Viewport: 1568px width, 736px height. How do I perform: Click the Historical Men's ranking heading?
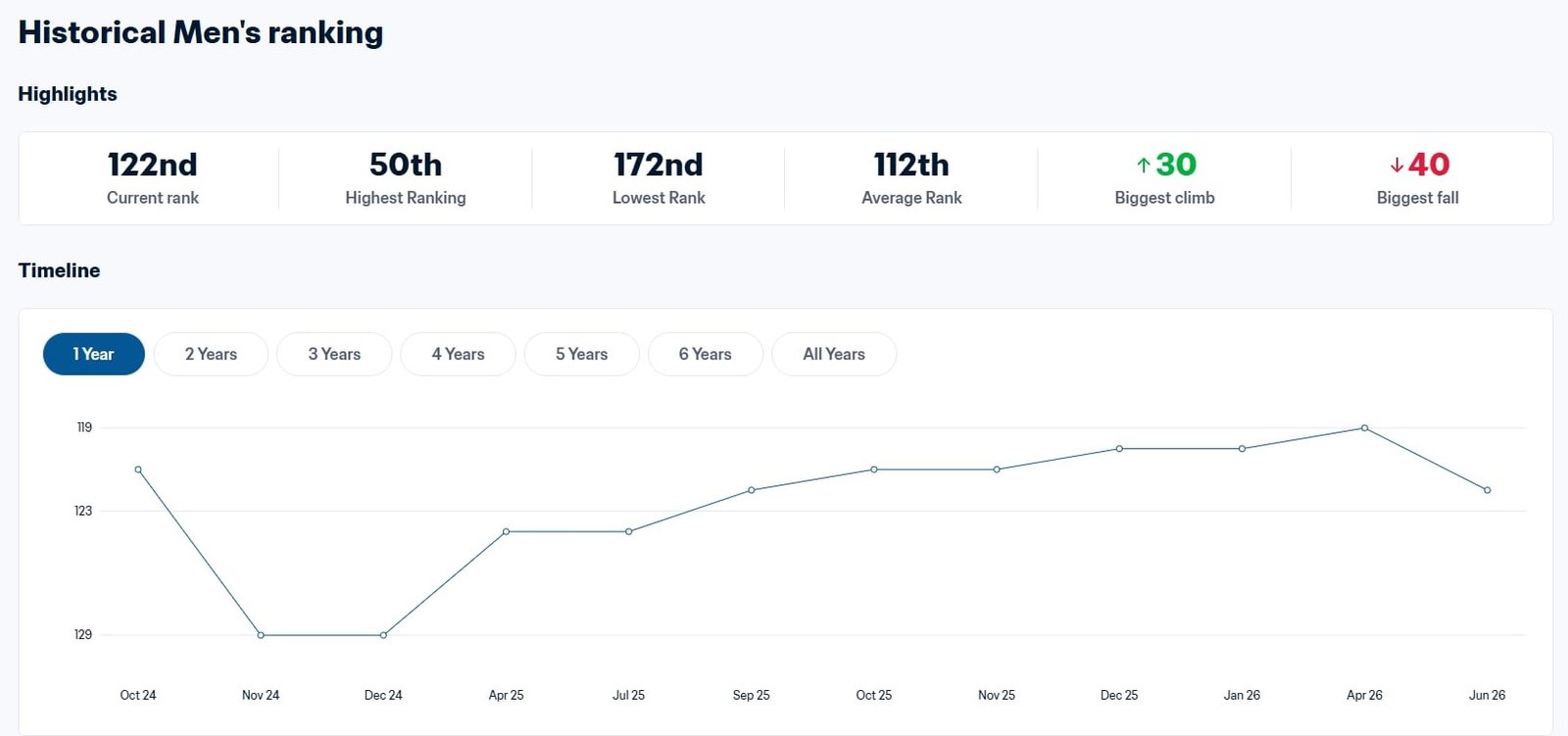tap(201, 32)
